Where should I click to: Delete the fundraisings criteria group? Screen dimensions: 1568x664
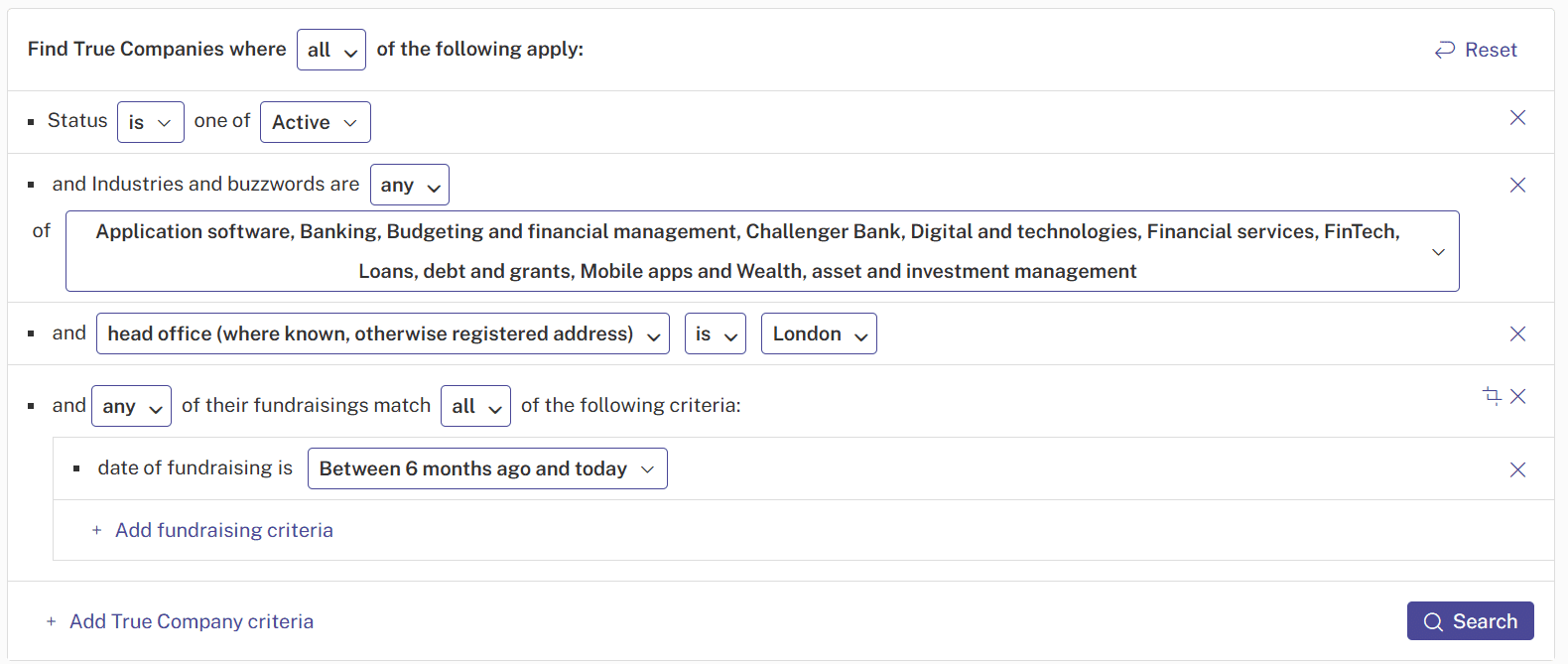click(1517, 397)
